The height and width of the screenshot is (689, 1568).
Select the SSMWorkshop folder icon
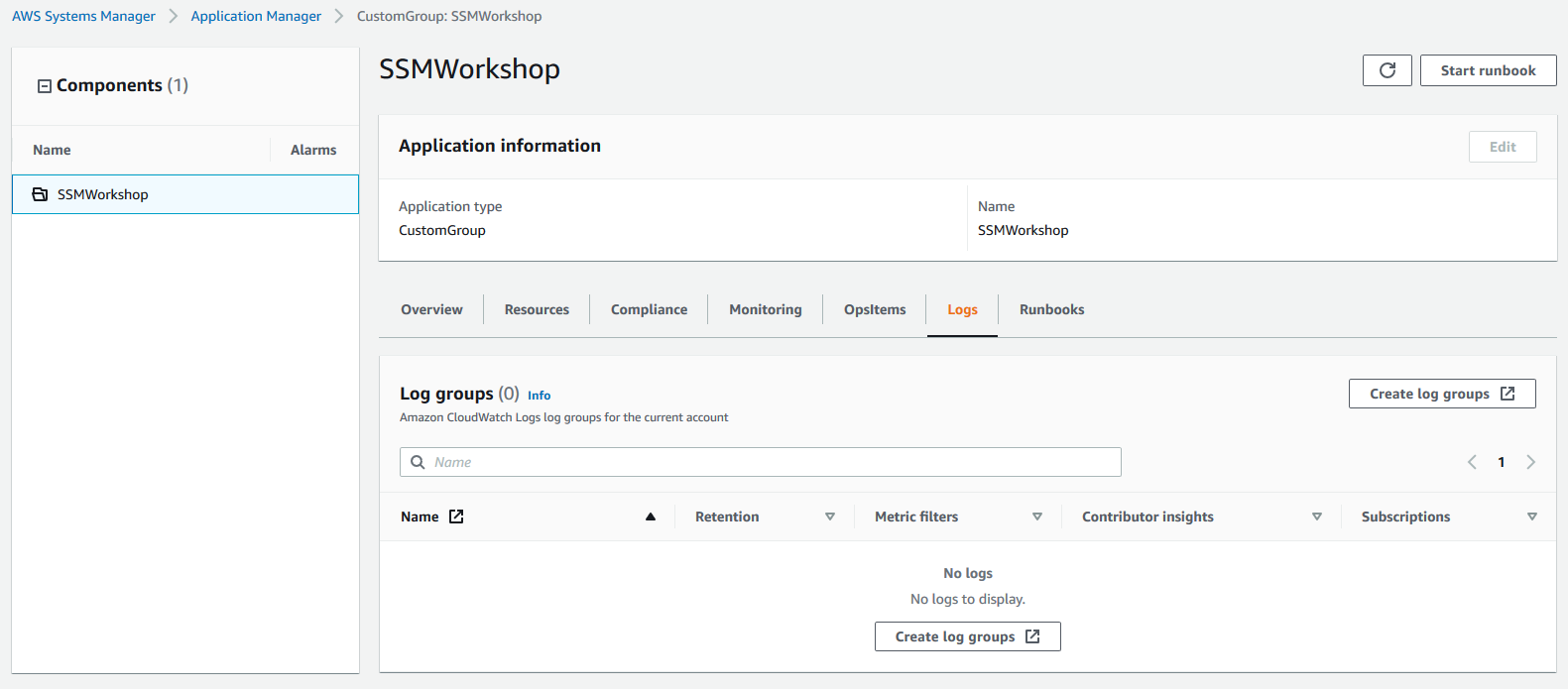click(x=40, y=194)
